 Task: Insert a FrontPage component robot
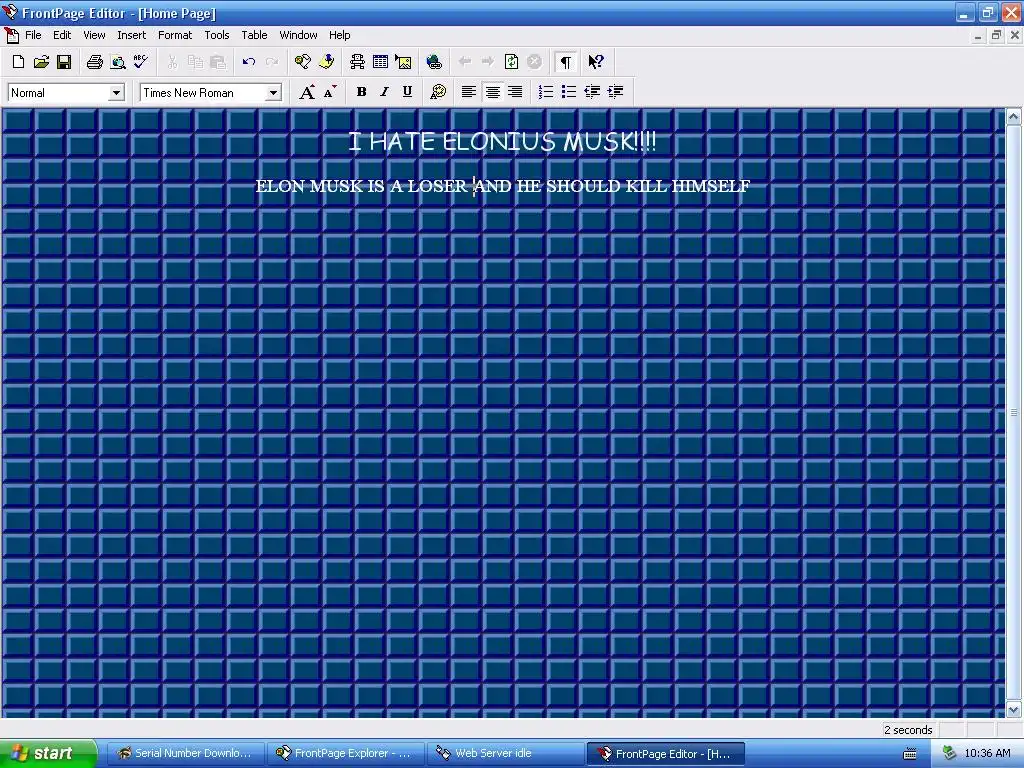[x=357, y=62]
